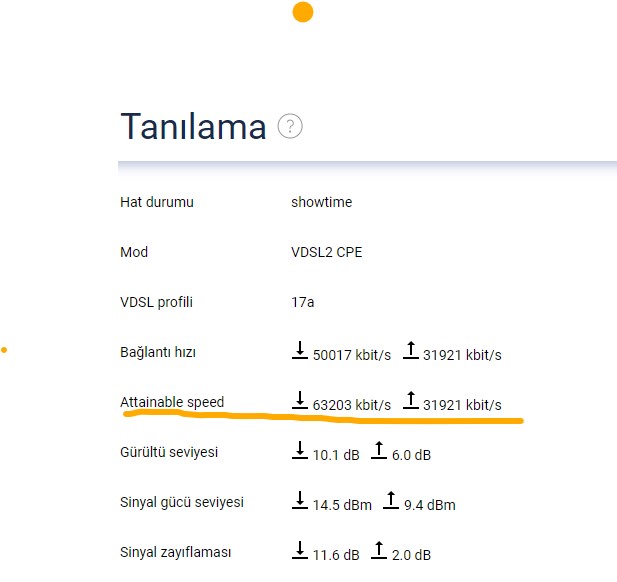Click the upload arrow beside 2.0 dB
Screen dimensions: 617x582
379,550
